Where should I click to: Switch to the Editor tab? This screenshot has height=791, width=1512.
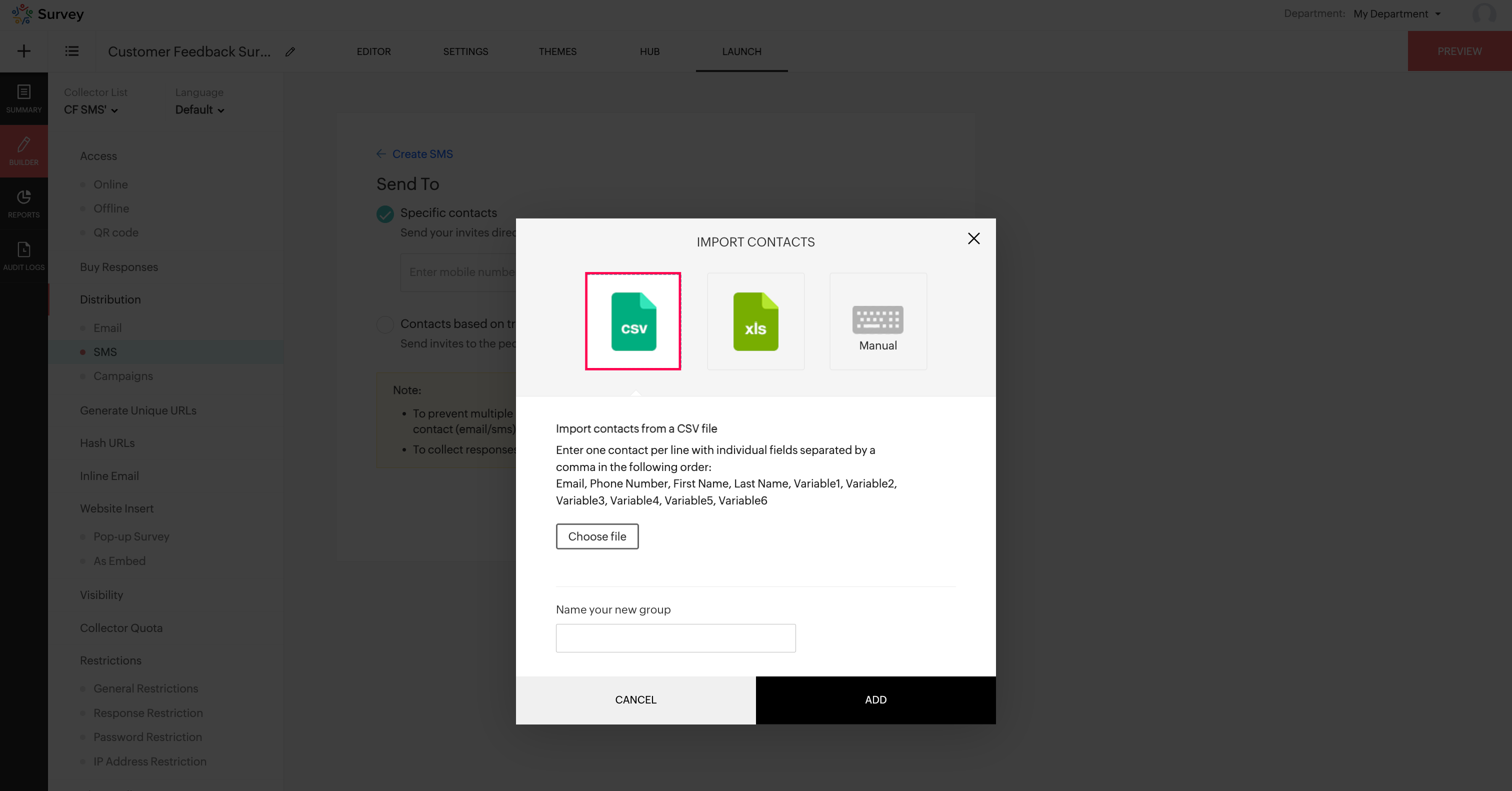click(x=373, y=51)
